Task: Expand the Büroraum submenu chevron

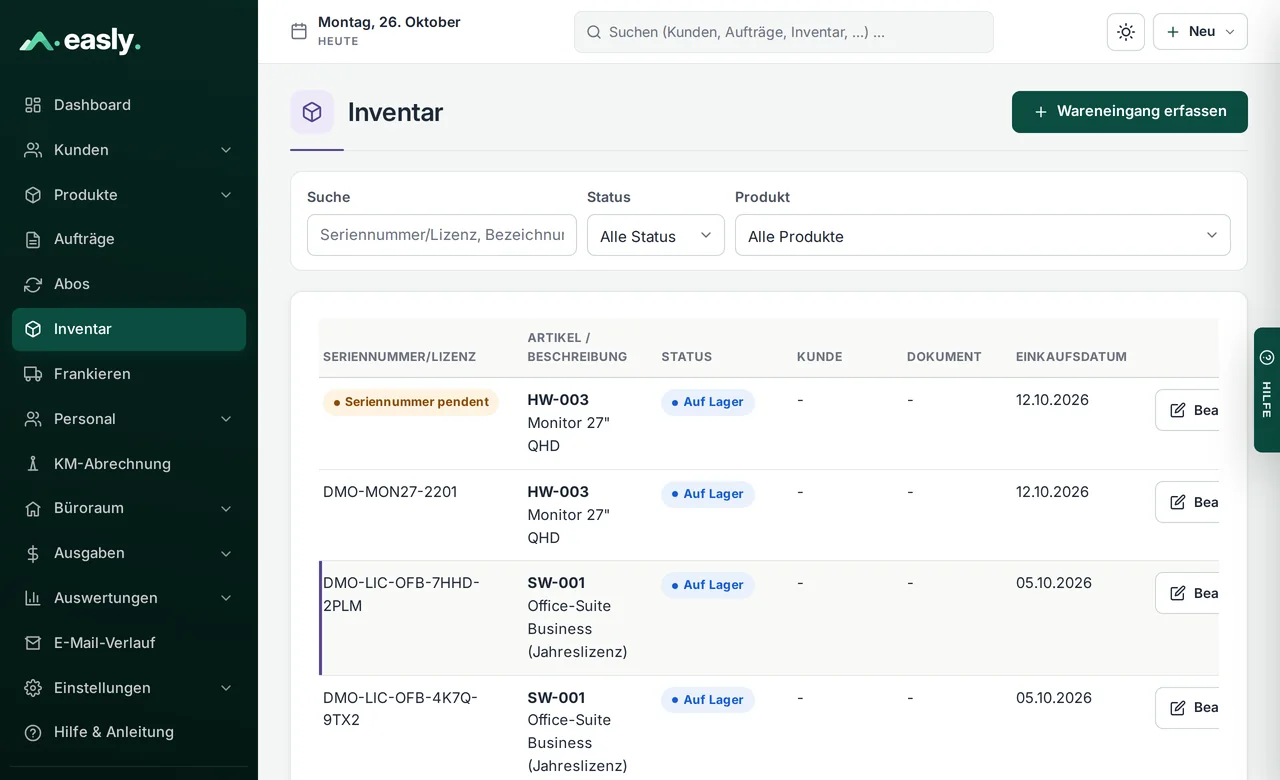Action: coord(226,508)
